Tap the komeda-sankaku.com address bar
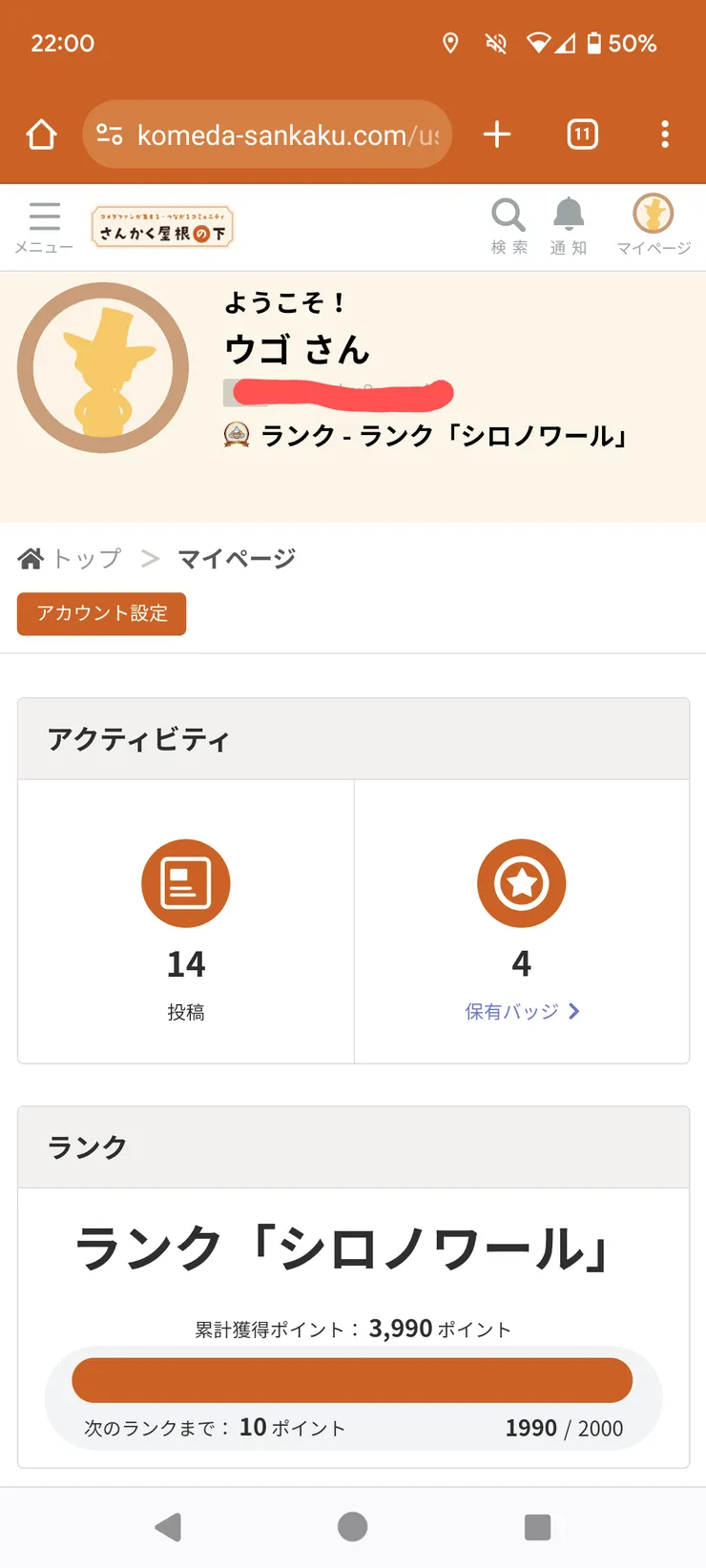The image size is (706, 1568). (267, 134)
